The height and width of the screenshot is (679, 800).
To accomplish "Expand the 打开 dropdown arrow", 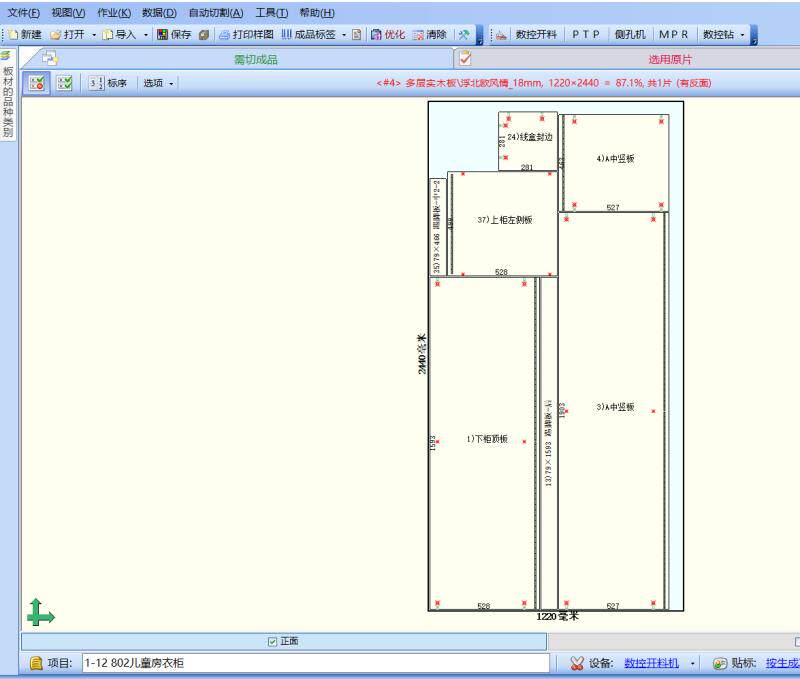I will (x=94, y=35).
